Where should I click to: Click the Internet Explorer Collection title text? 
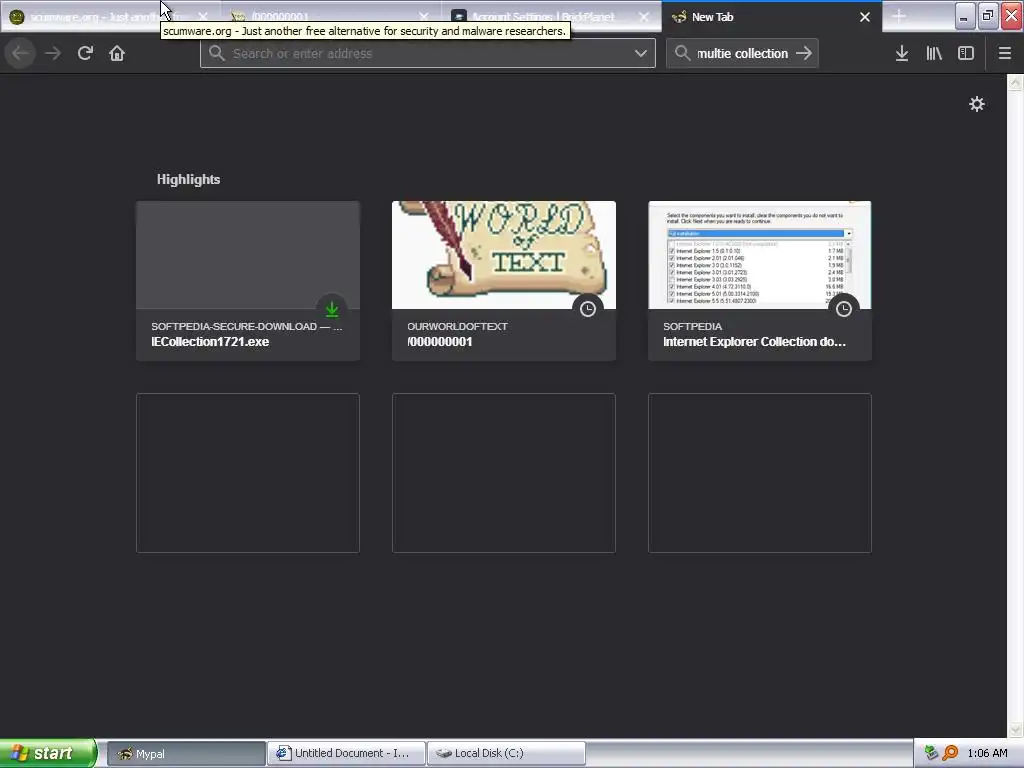pyautogui.click(x=754, y=342)
